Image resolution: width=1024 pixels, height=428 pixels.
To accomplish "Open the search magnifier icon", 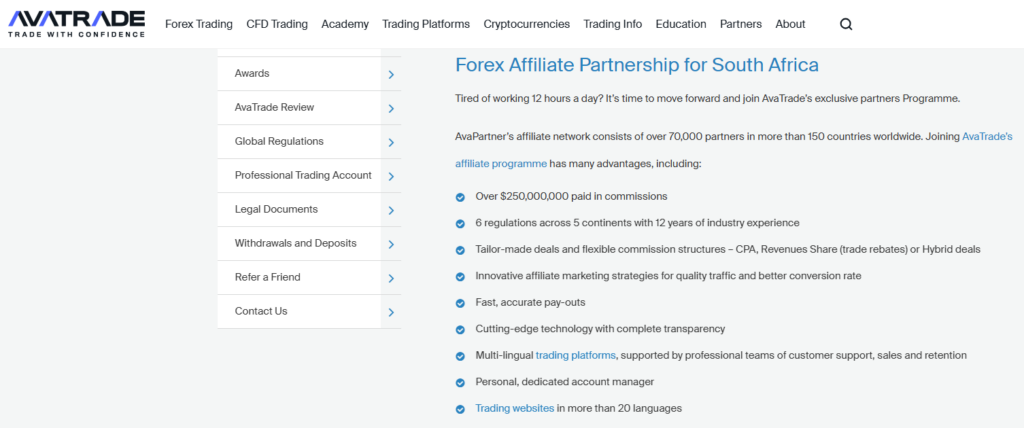I will [x=846, y=24].
